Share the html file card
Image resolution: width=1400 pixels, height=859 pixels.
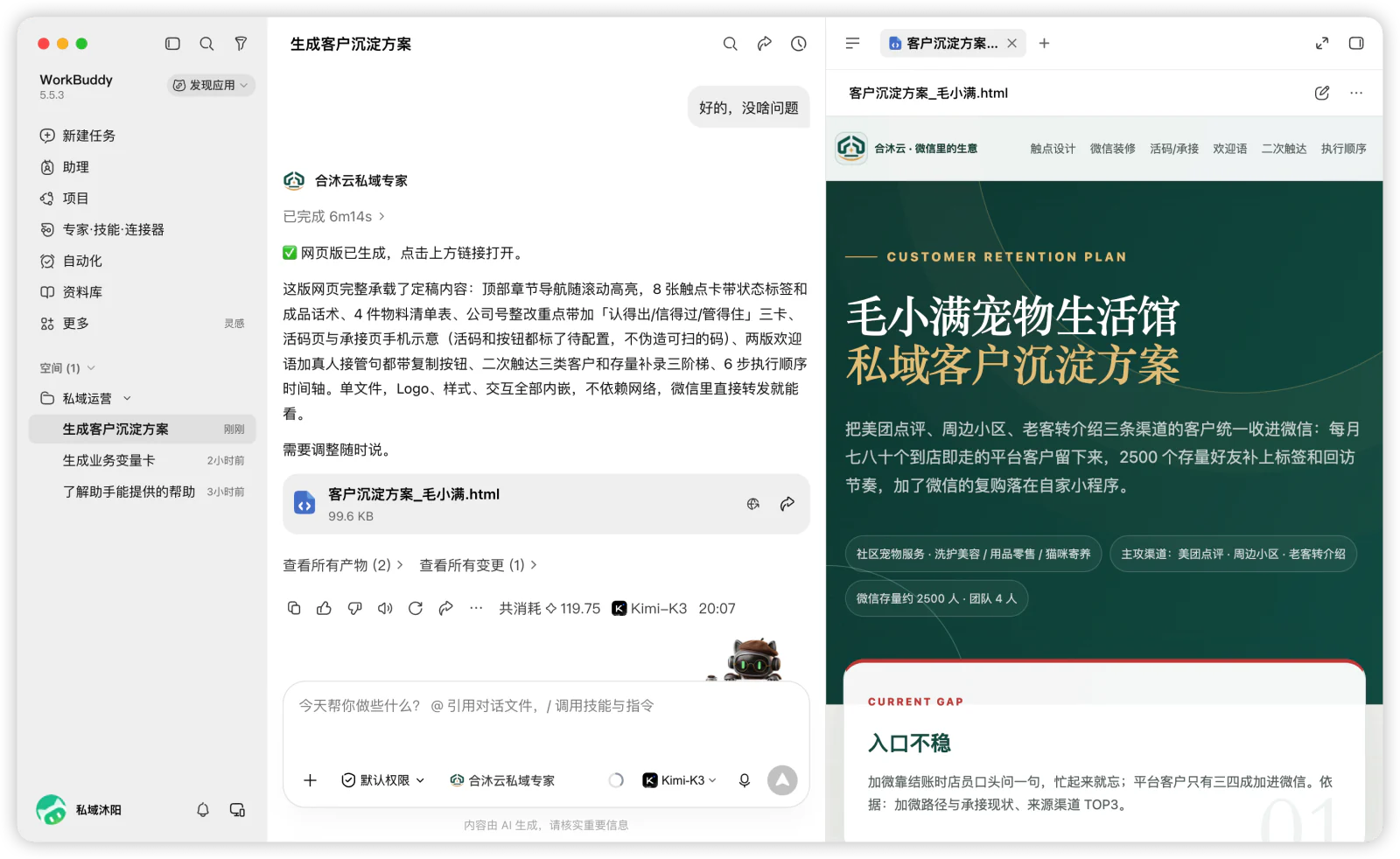coord(787,504)
